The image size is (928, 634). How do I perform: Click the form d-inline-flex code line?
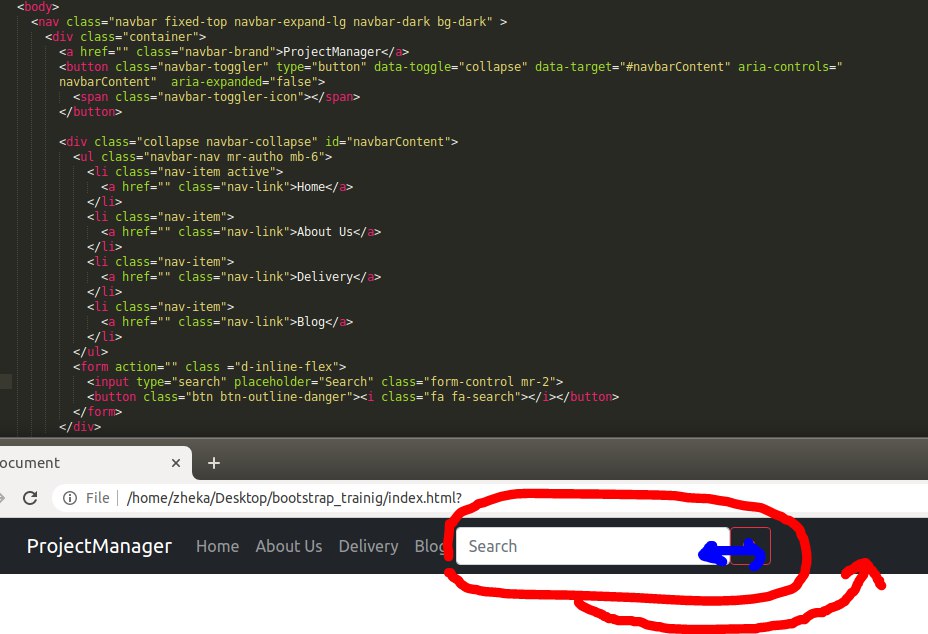(x=210, y=366)
